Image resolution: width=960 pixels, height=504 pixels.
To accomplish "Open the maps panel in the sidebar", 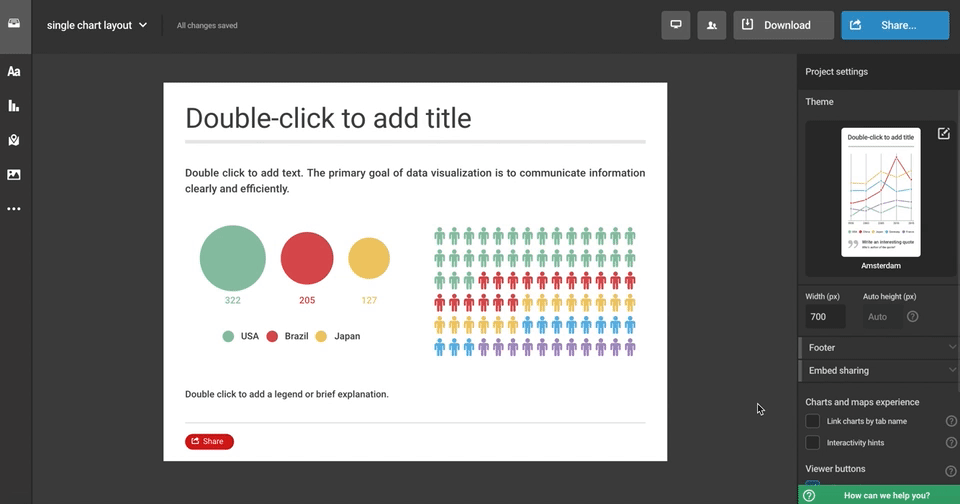I will click(14, 140).
